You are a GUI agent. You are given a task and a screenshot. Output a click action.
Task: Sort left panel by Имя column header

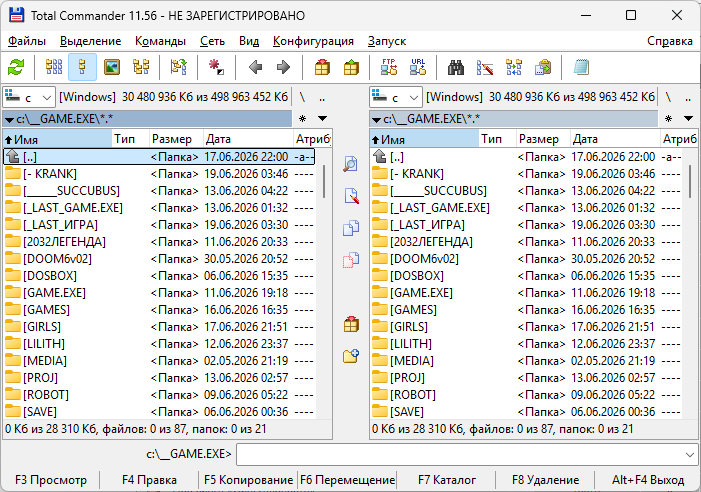pyautogui.click(x=57, y=139)
